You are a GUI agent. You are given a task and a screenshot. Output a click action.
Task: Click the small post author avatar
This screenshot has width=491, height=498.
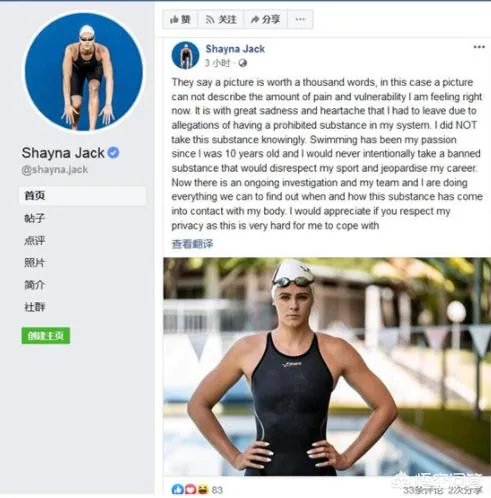pyautogui.click(x=185, y=55)
